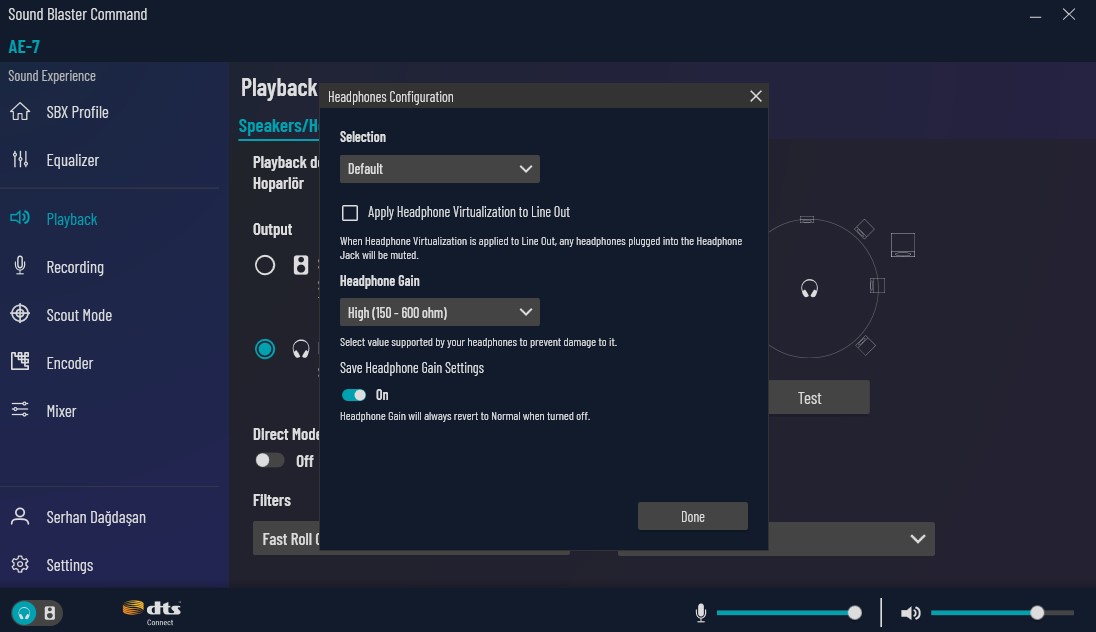This screenshot has width=1096, height=632.
Task: Switch output to speakers in bottom toggle
Action: coord(50,613)
